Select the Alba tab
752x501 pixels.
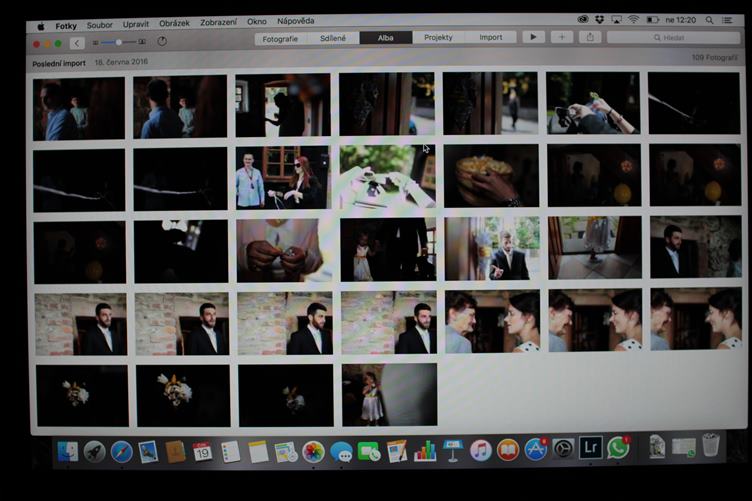(x=386, y=38)
